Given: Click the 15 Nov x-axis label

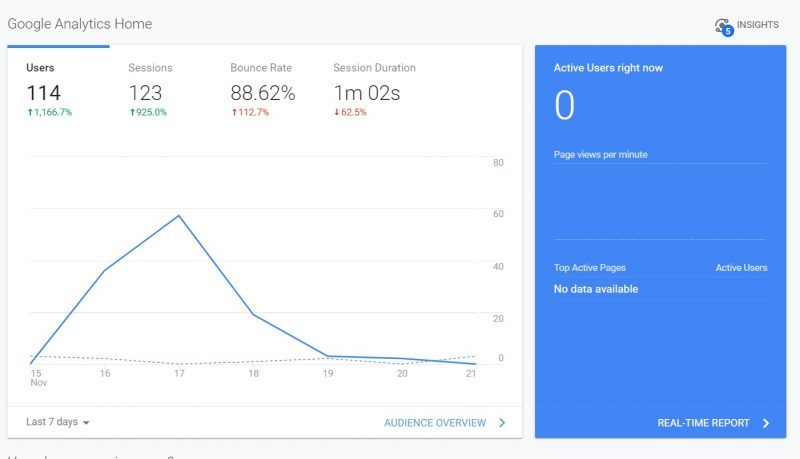Looking at the screenshot, I should pos(38,378).
